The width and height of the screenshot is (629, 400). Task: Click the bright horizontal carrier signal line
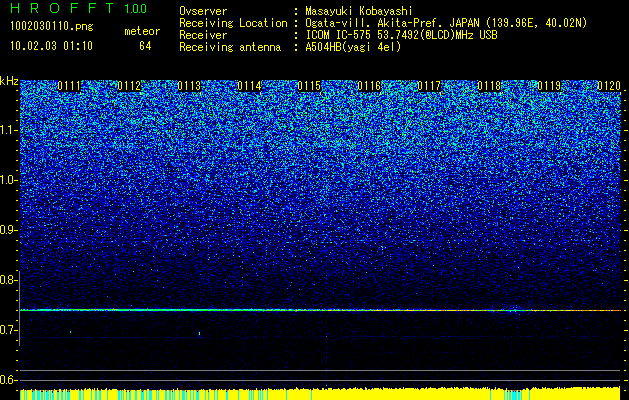pos(321,310)
